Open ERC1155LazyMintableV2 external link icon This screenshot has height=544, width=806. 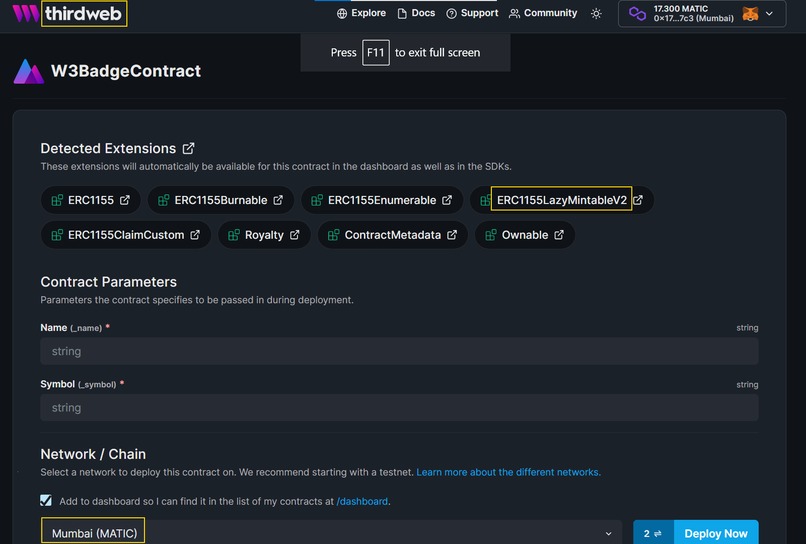638,200
